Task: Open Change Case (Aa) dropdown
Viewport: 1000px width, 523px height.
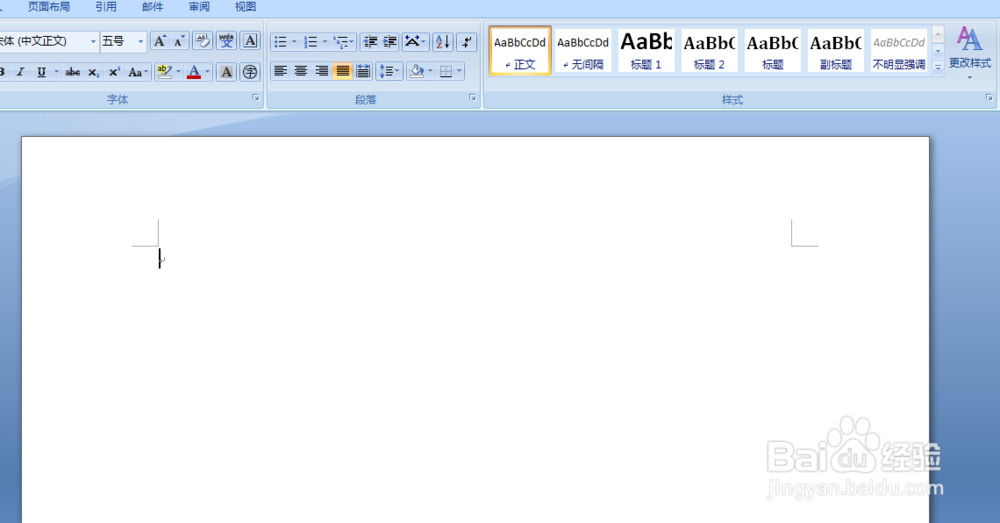Action: point(138,71)
